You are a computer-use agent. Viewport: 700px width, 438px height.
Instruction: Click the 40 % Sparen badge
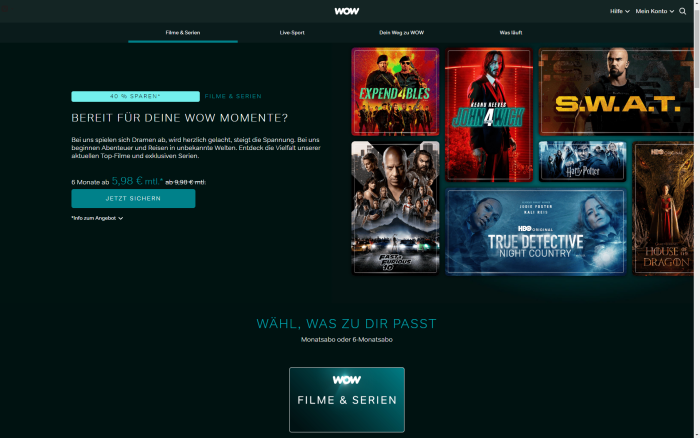(x=135, y=96)
